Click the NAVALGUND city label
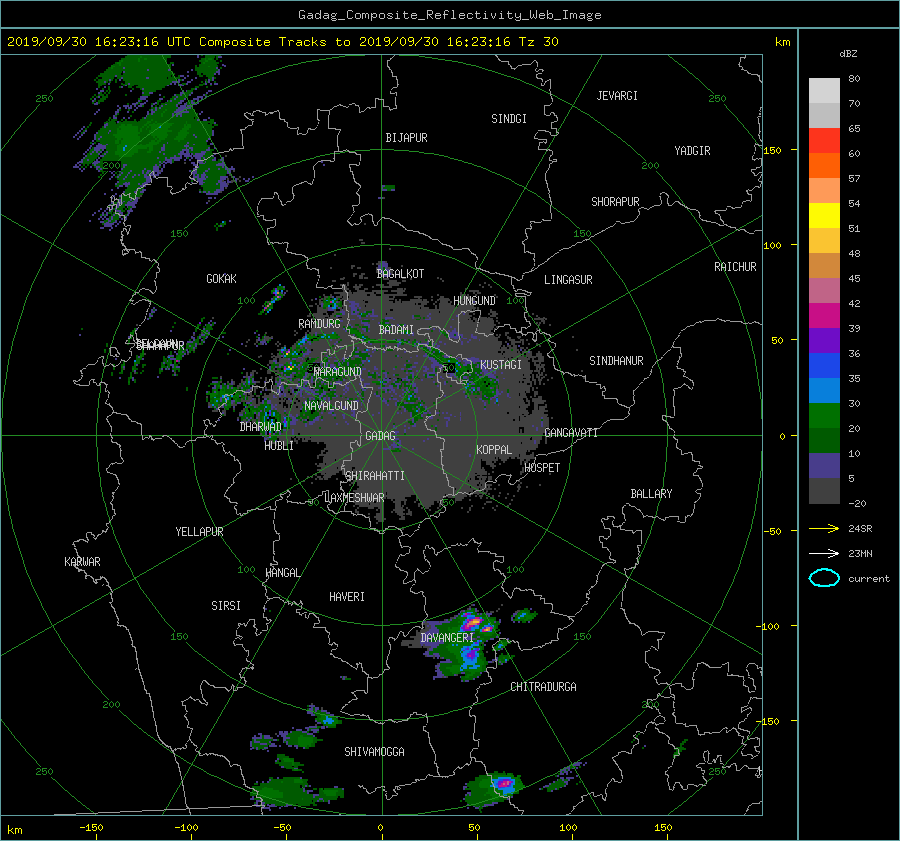The width and height of the screenshot is (900, 841). 331,406
